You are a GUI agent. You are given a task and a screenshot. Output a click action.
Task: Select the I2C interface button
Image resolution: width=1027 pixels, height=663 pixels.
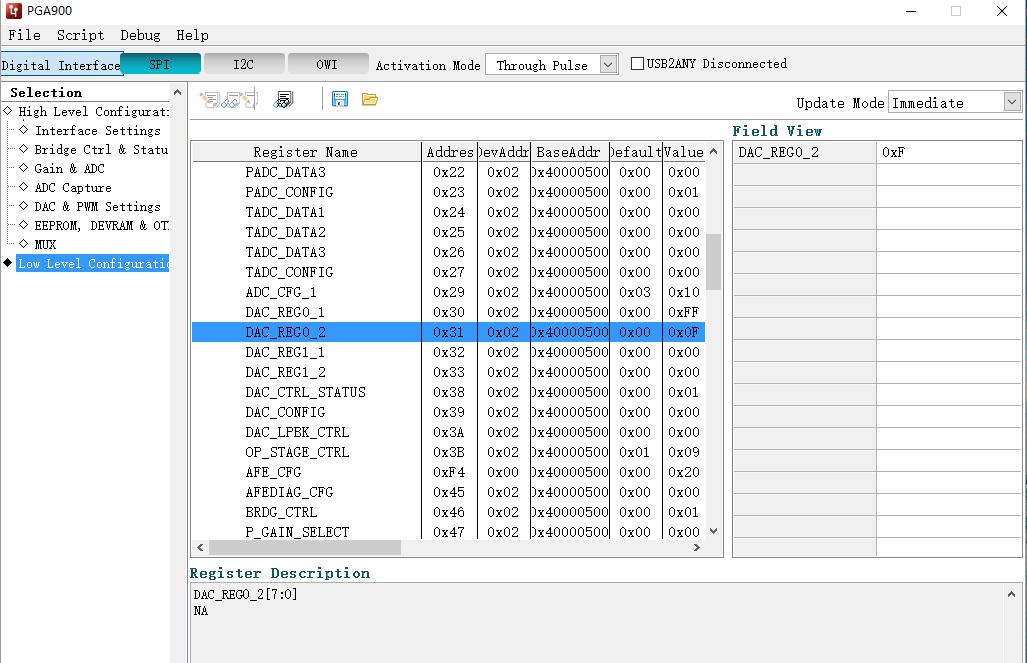click(x=244, y=64)
